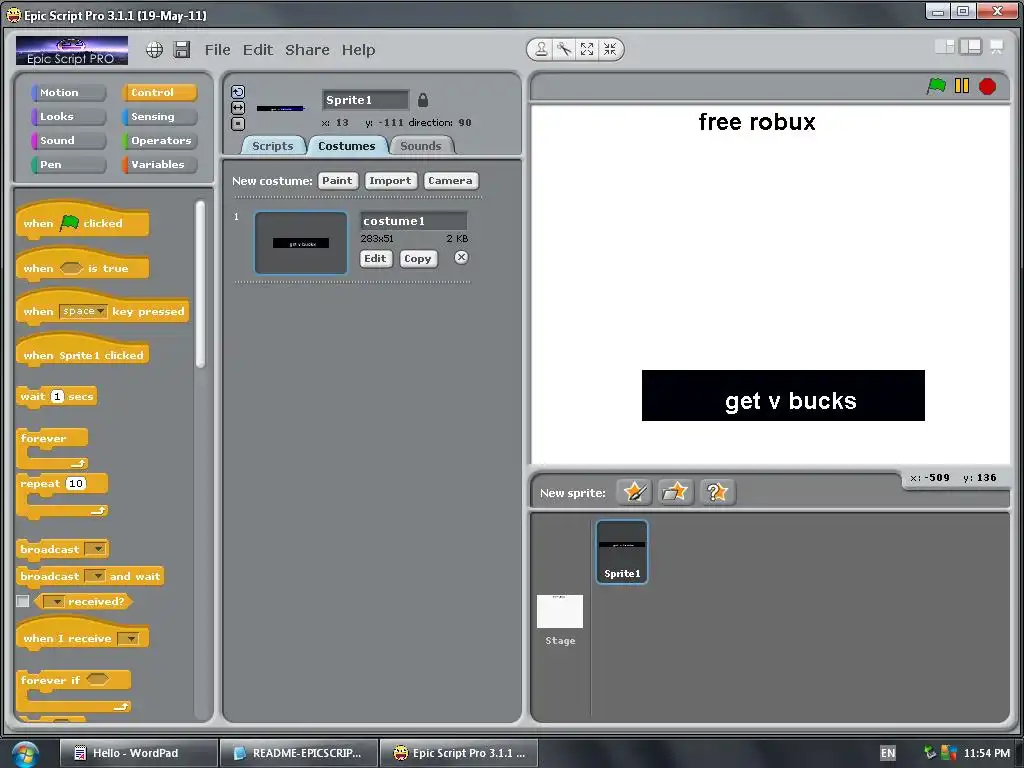Choose new sprite from file
Screen dimensions: 1024x768
[x=675, y=492]
